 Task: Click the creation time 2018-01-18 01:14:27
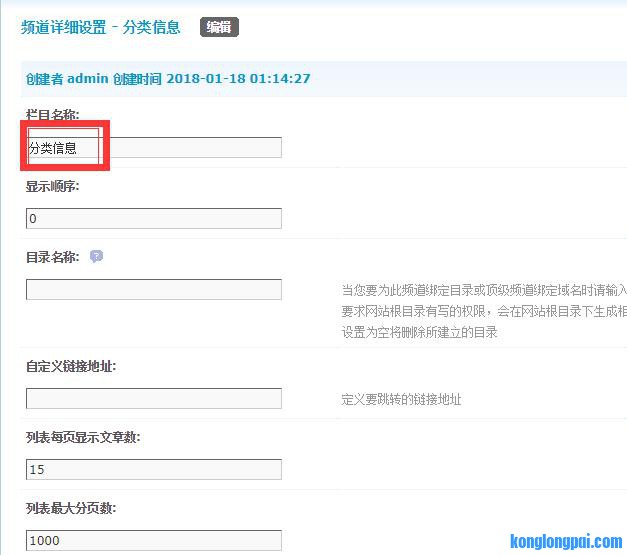click(x=238, y=78)
